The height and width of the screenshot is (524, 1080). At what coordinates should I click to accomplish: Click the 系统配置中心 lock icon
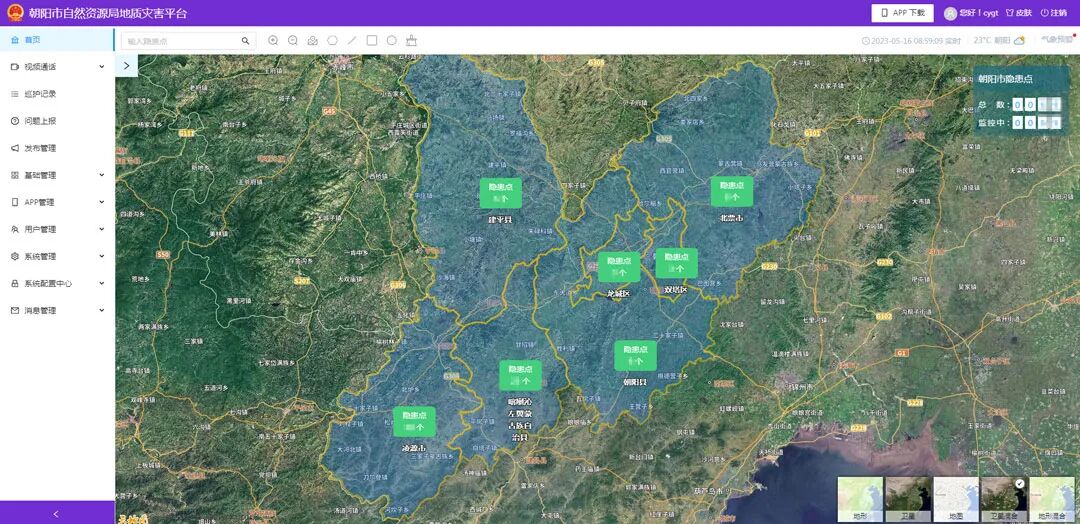(x=15, y=284)
